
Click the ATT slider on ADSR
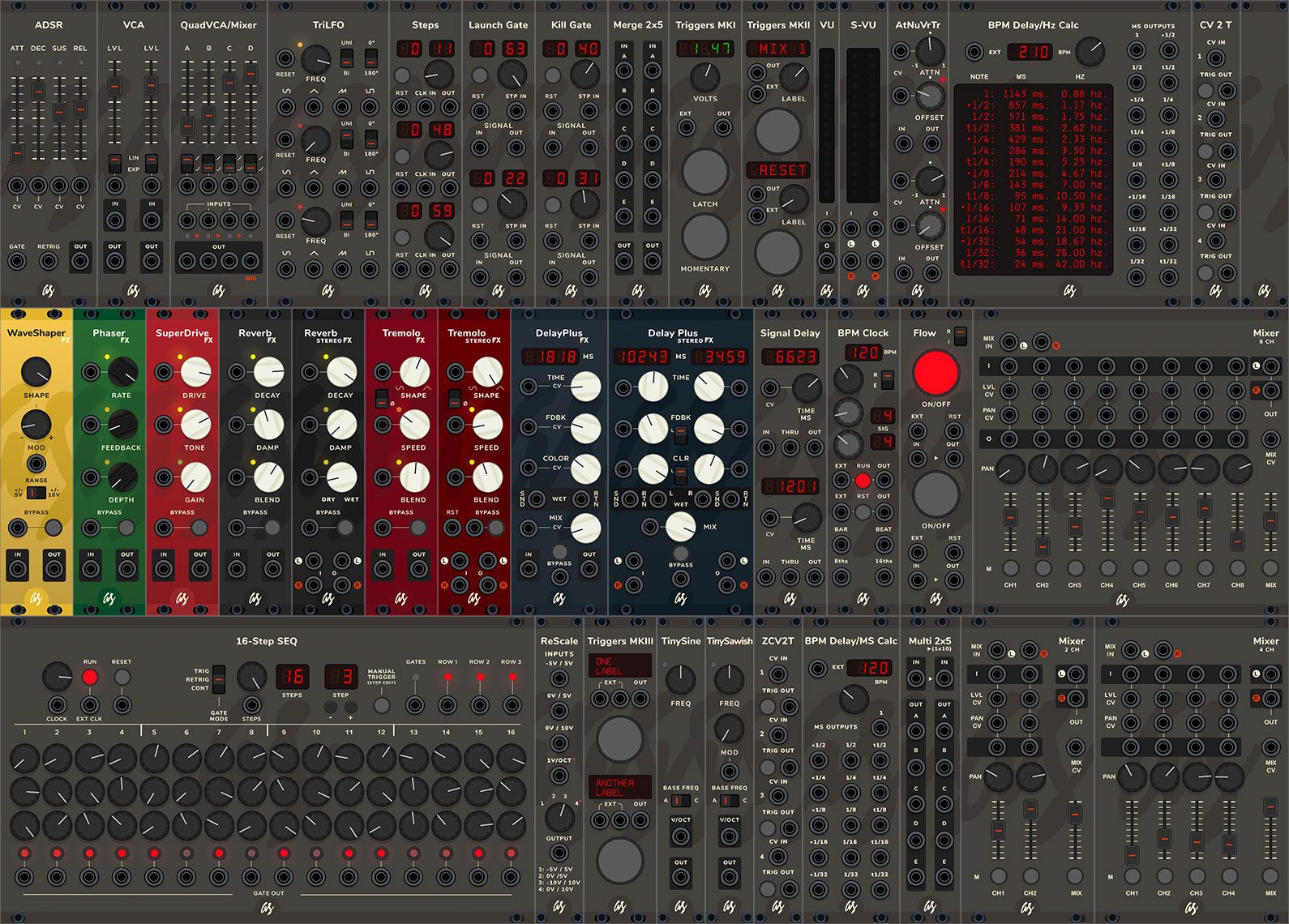coord(17,152)
